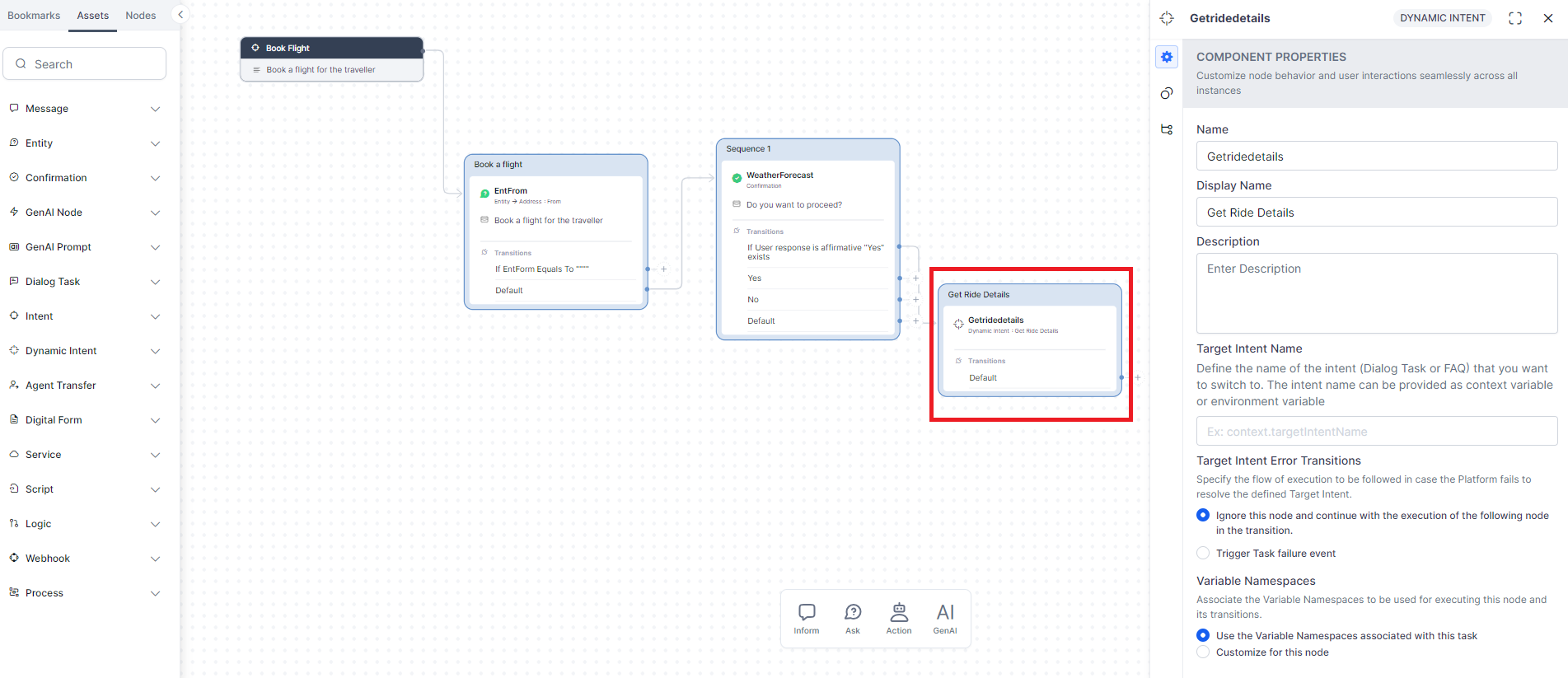Viewport: 1568px width, 678px height.
Task: Close the Getridedetails properties panel
Action: pos(1548,18)
